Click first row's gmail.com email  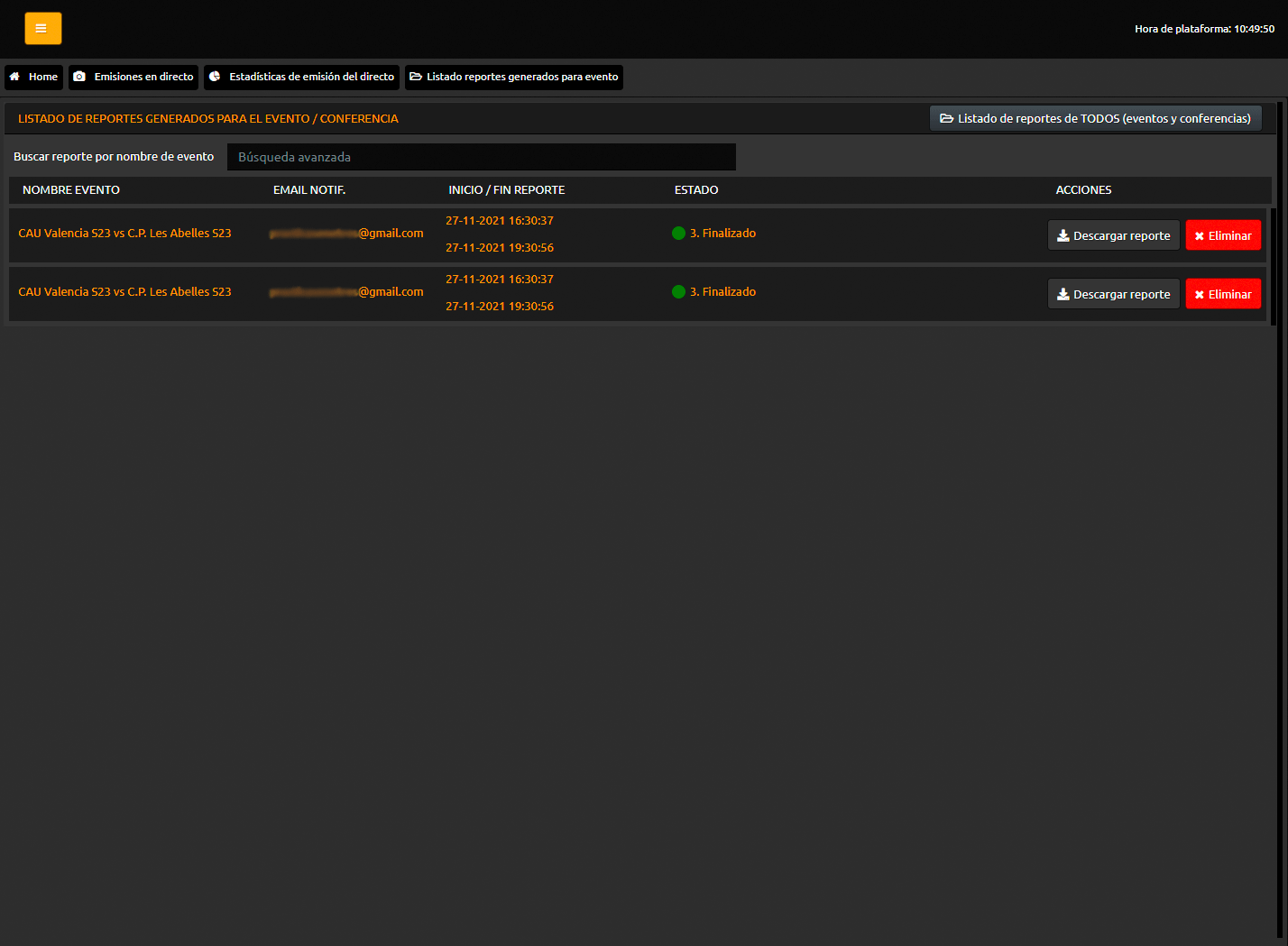[346, 233]
